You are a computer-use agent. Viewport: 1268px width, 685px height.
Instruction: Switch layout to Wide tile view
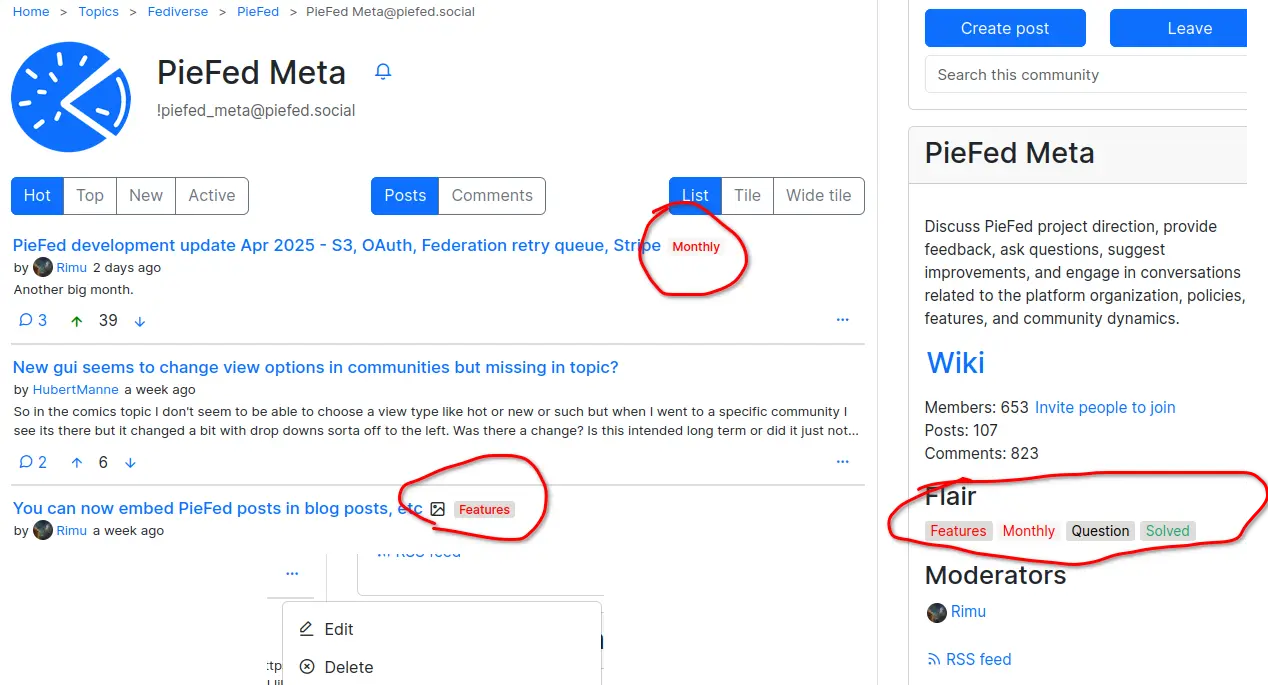pyautogui.click(x=819, y=196)
